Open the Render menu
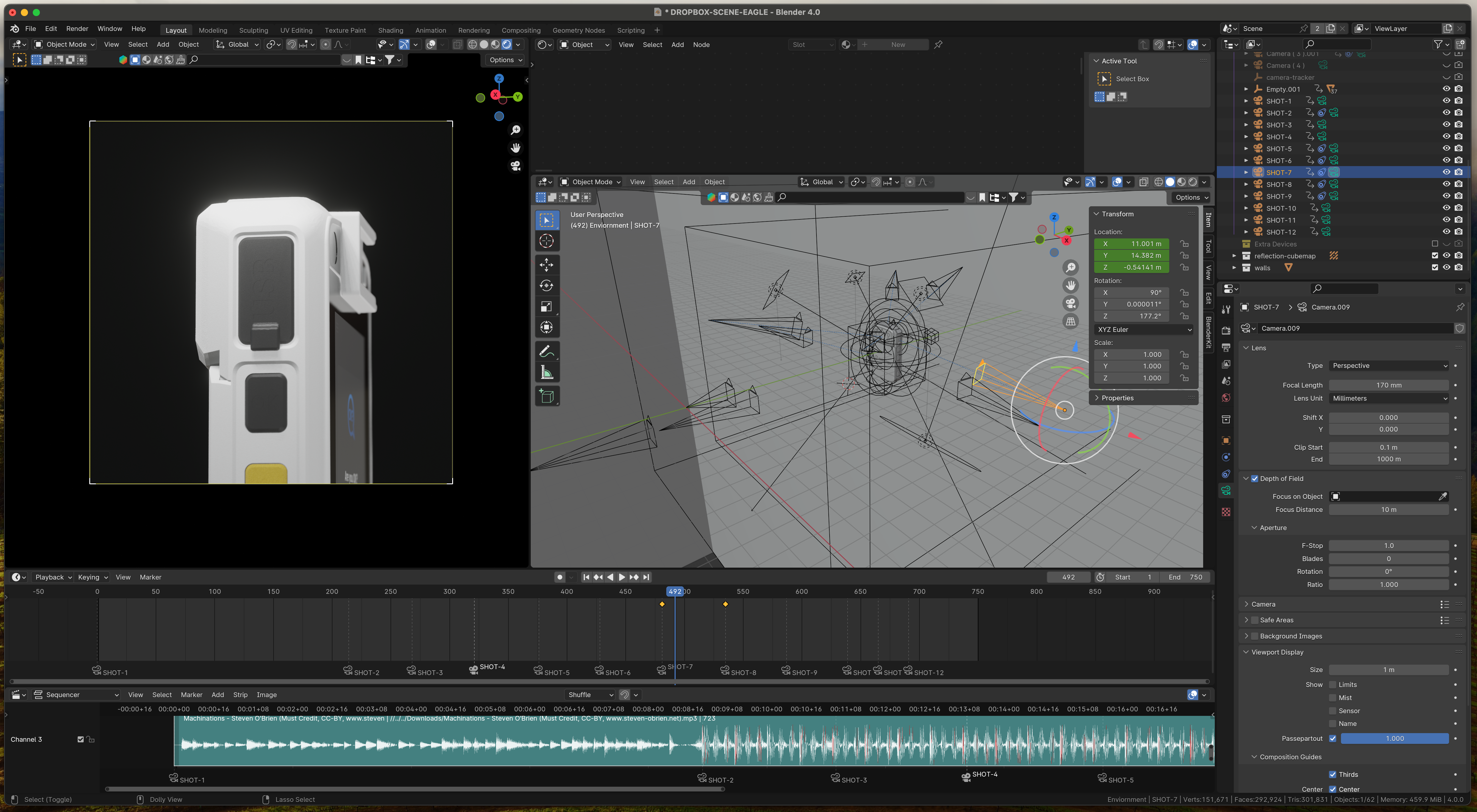The image size is (1477, 812). click(77, 29)
